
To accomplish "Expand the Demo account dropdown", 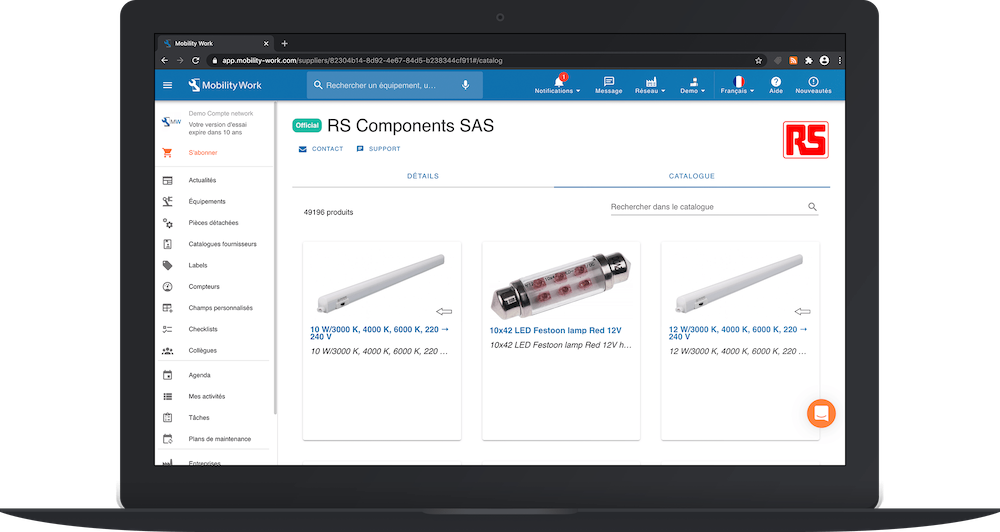I will [693, 85].
